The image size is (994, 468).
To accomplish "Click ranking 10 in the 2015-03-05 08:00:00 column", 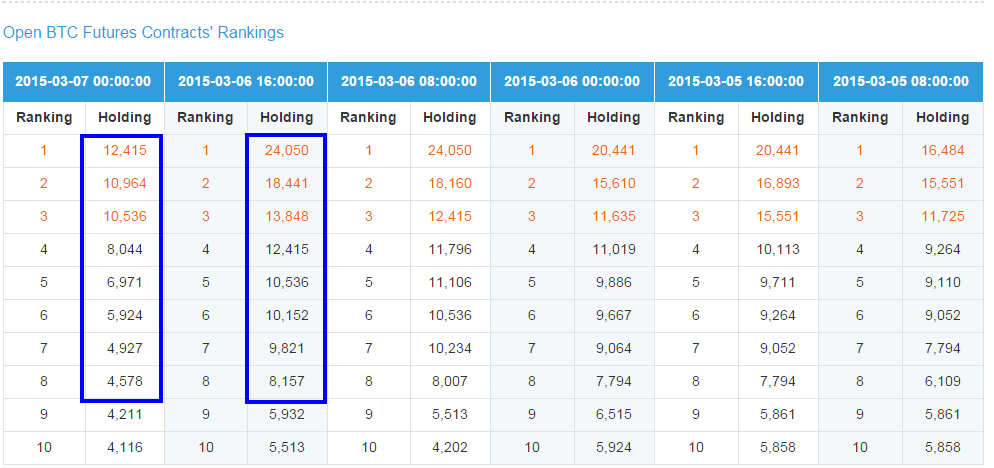I will 860,447.
